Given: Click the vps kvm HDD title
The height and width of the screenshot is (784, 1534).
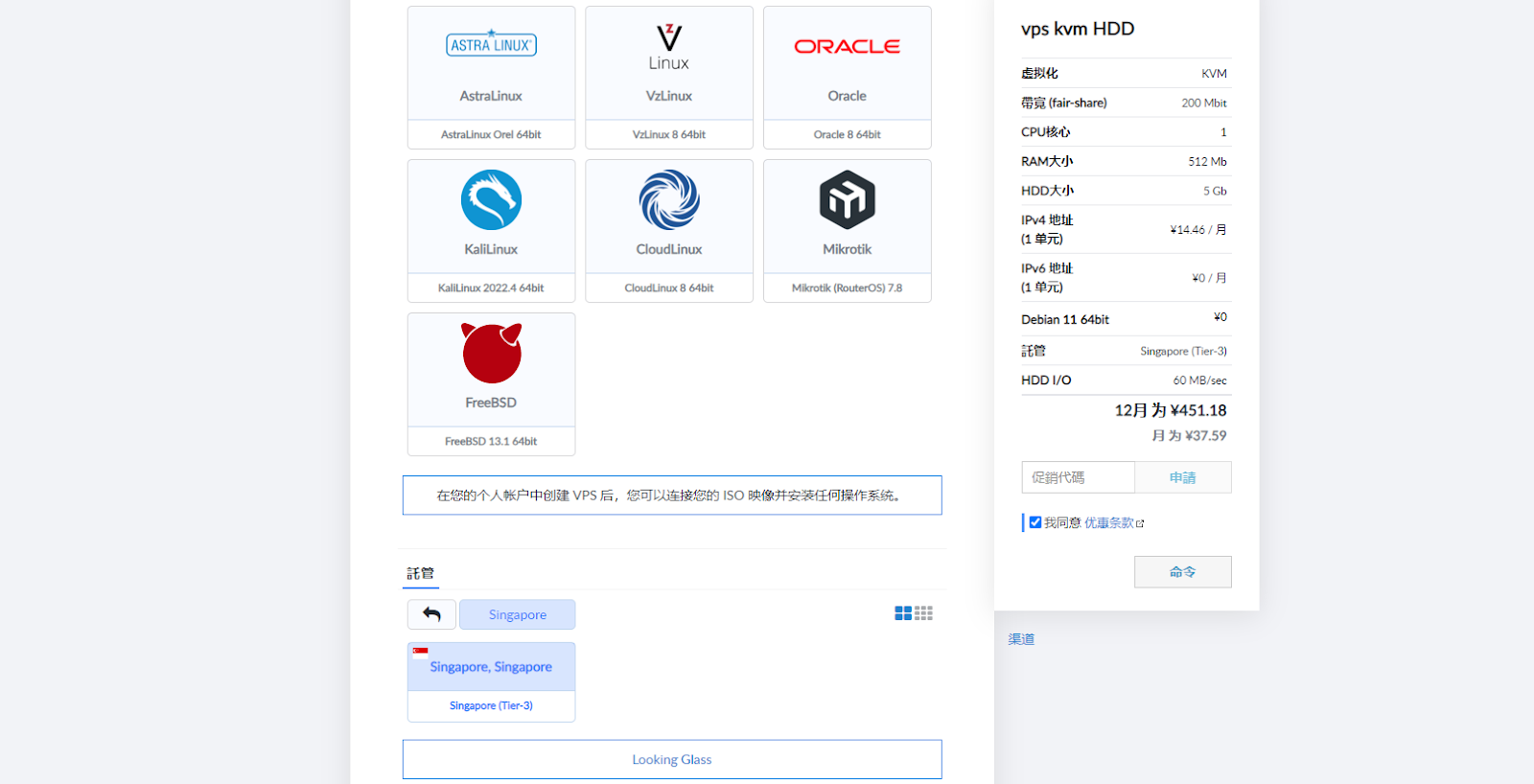Looking at the screenshot, I should pos(1078,29).
